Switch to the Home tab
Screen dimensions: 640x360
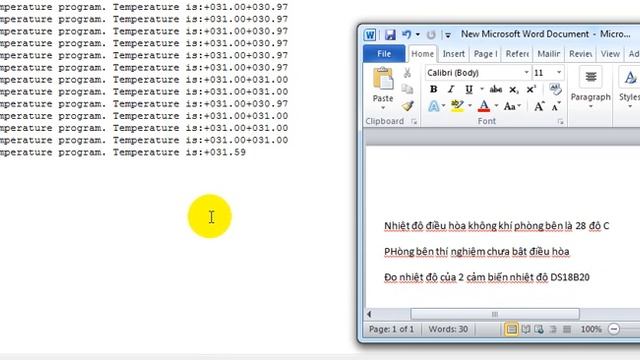[422, 54]
